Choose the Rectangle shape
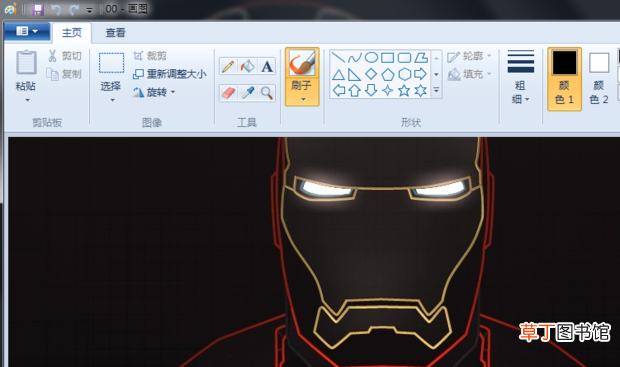 click(388, 58)
